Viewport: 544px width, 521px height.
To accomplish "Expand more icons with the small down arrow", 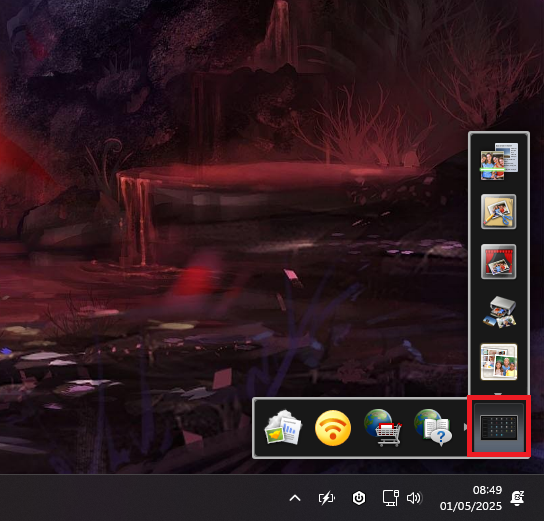I will click(x=498, y=394).
